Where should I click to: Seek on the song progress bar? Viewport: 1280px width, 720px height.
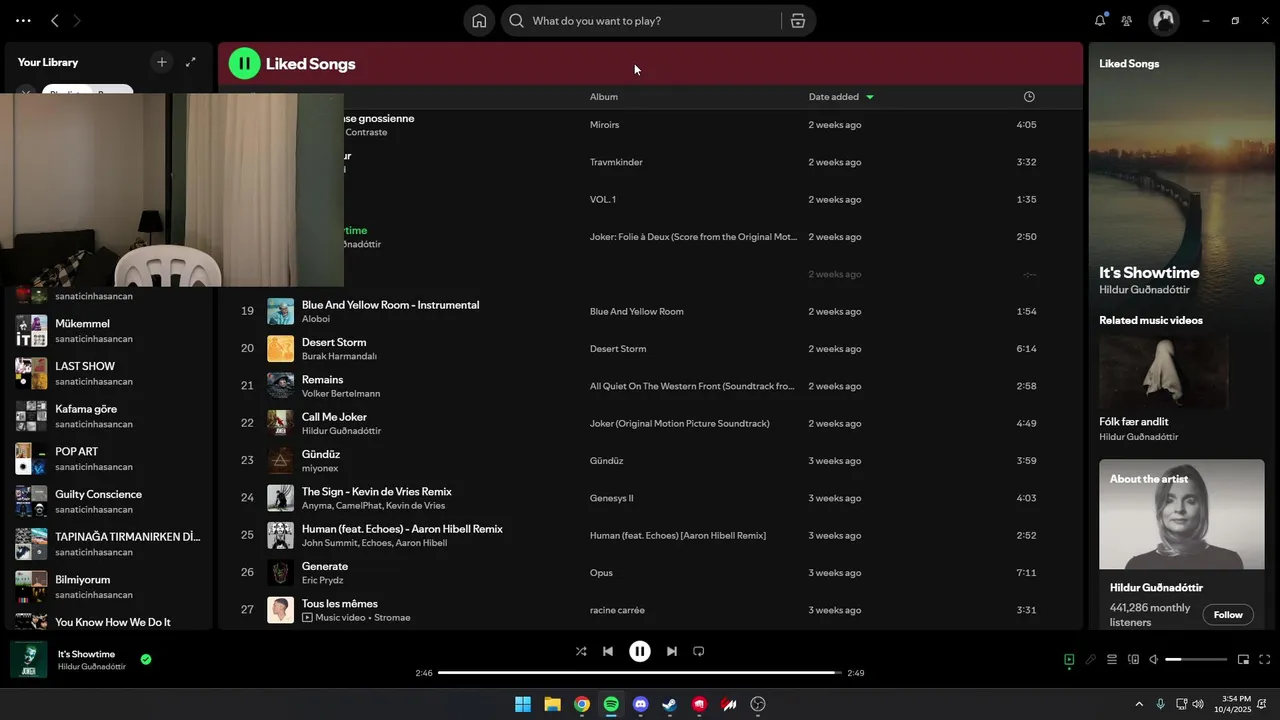[x=640, y=673]
